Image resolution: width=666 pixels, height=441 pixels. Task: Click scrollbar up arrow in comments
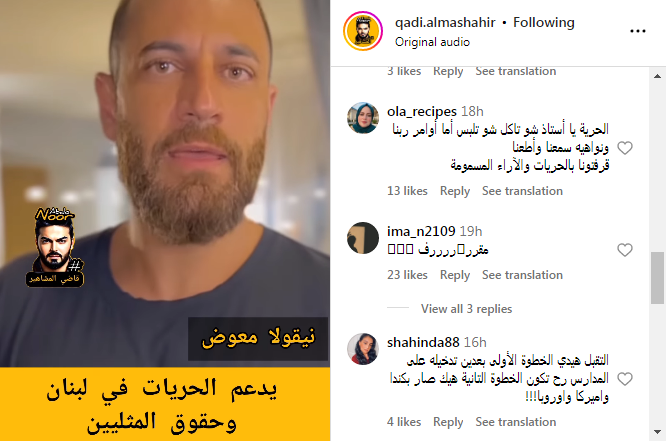click(x=658, y=76)
